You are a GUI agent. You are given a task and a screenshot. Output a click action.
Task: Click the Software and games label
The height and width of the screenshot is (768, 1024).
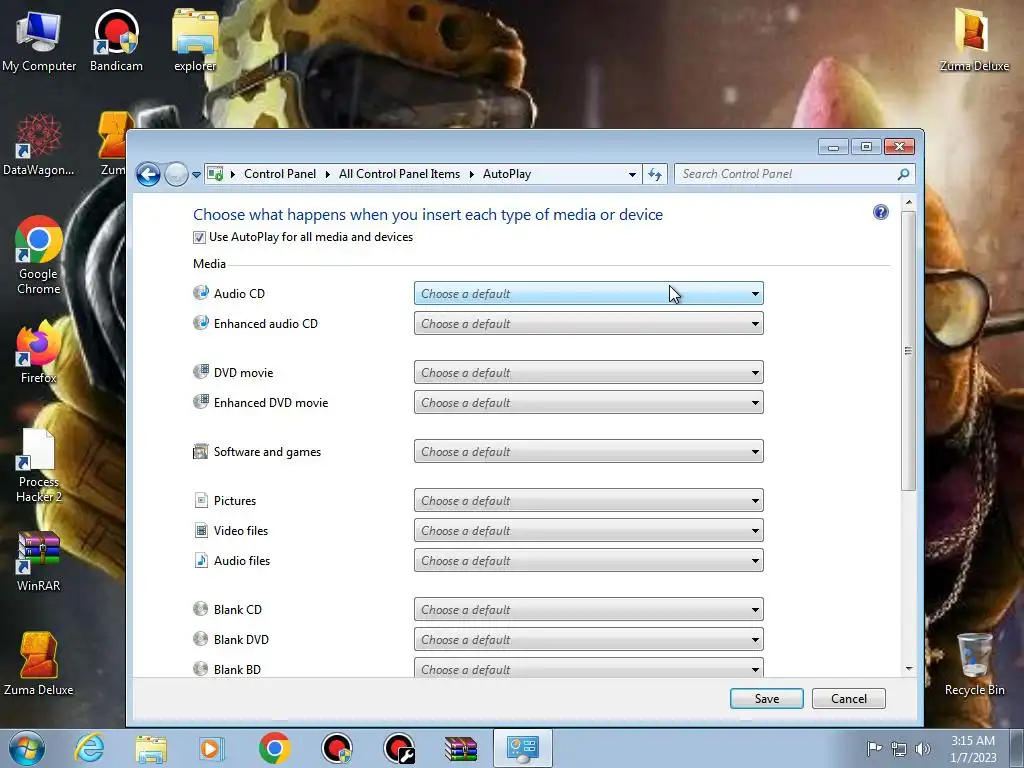coord(267,452)
